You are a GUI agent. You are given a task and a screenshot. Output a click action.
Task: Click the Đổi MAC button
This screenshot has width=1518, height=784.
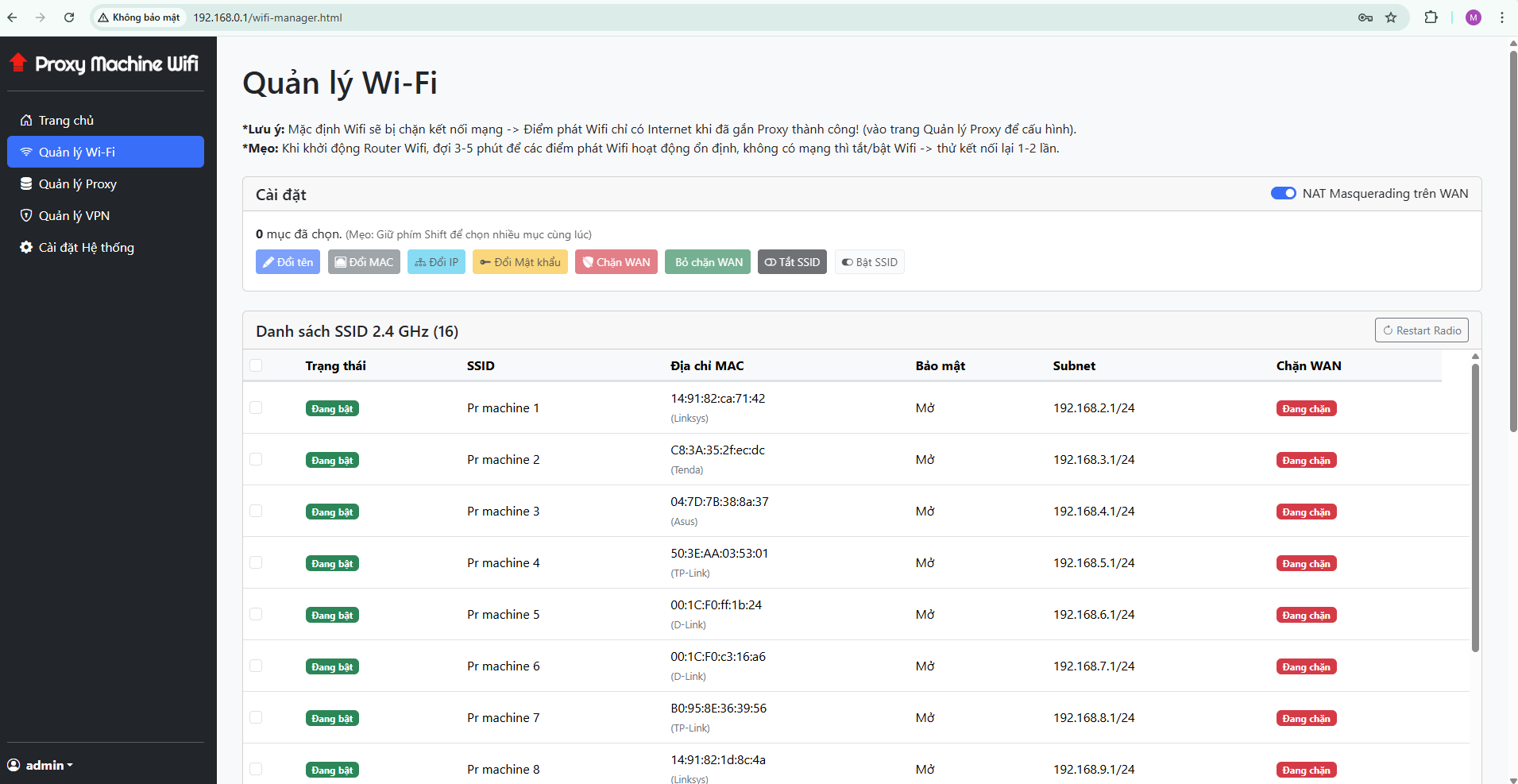coord(364,262)
